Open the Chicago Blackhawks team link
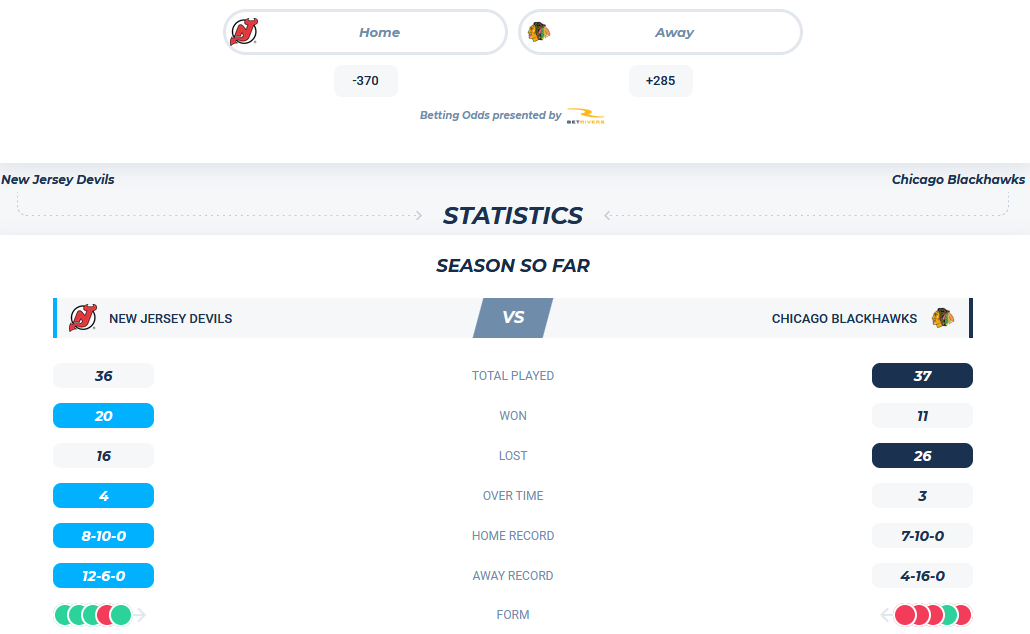 point(958,179)
